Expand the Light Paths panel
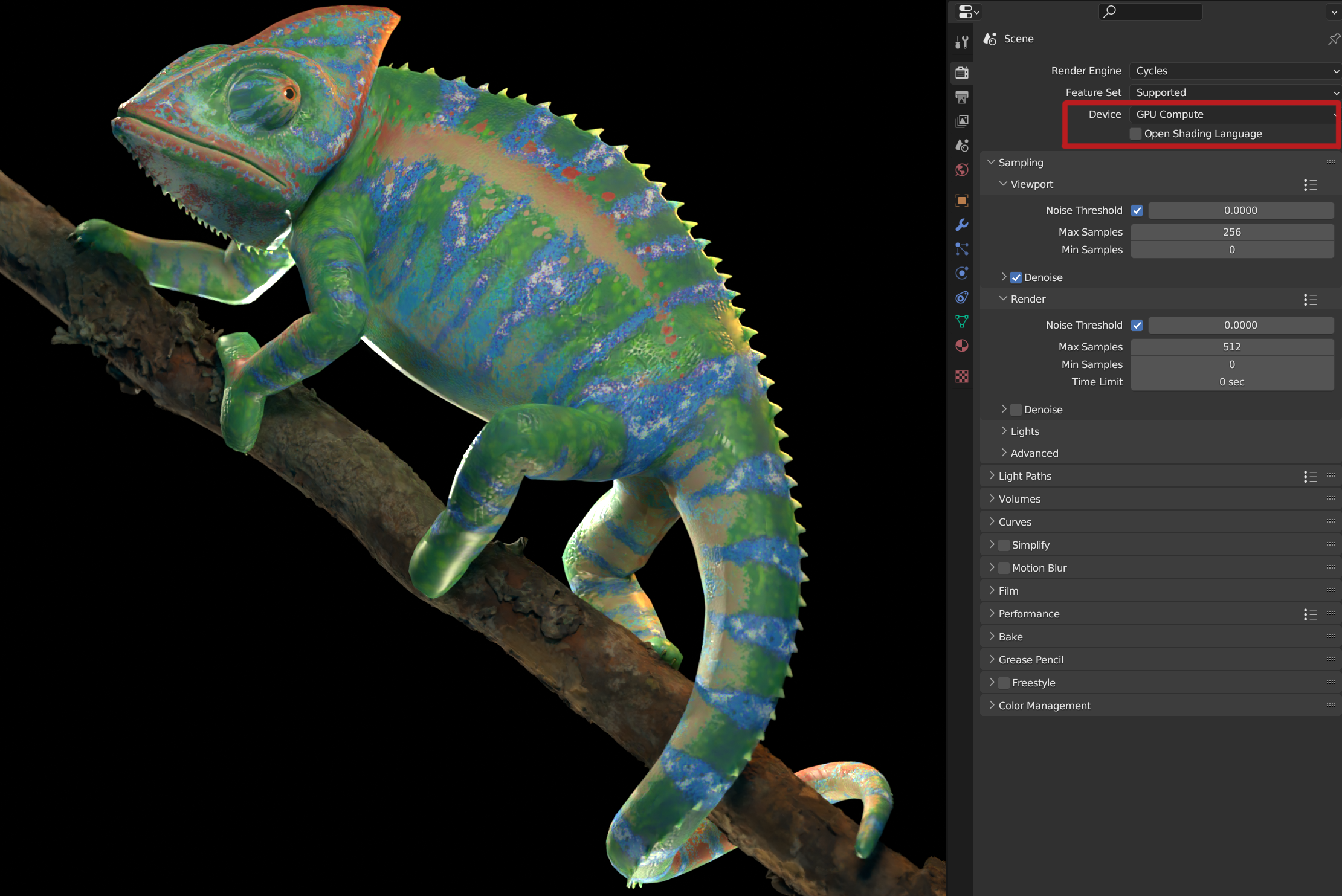 [x=1025, y=476]
